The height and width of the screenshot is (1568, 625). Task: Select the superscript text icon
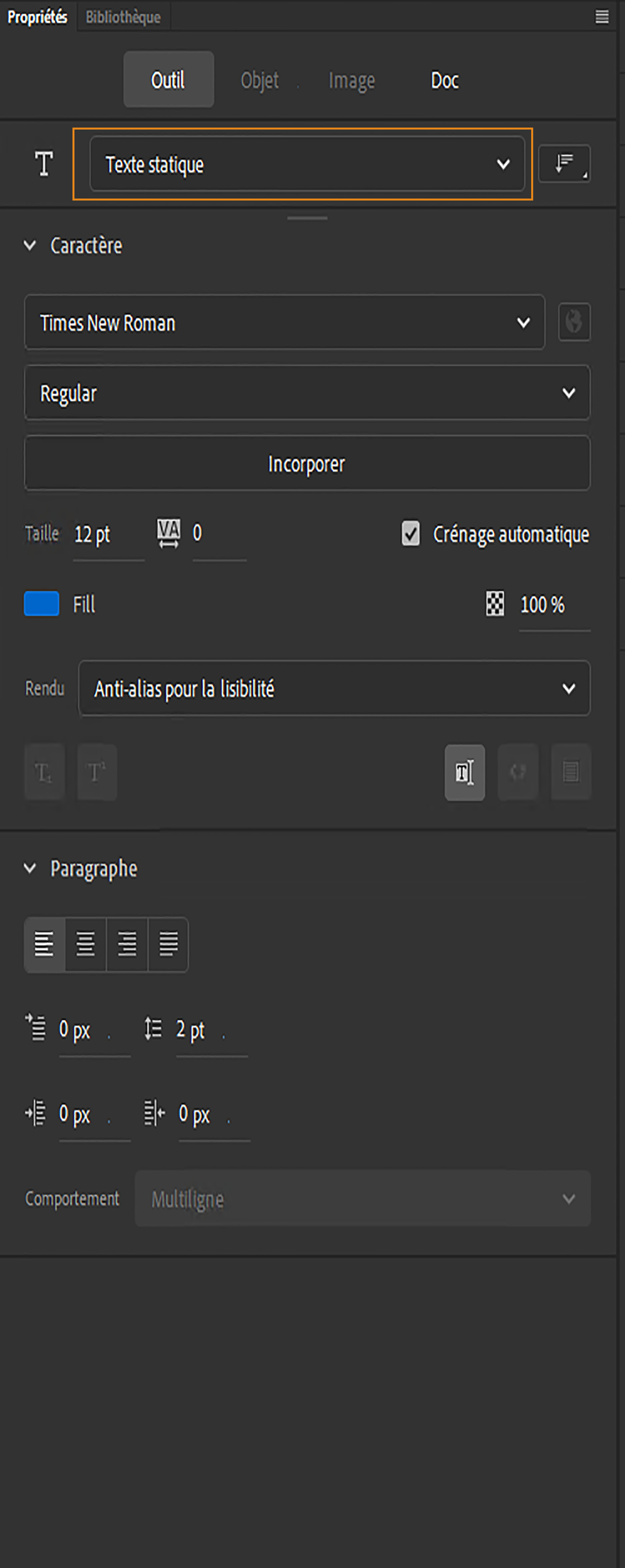click(x=96, y=772)
